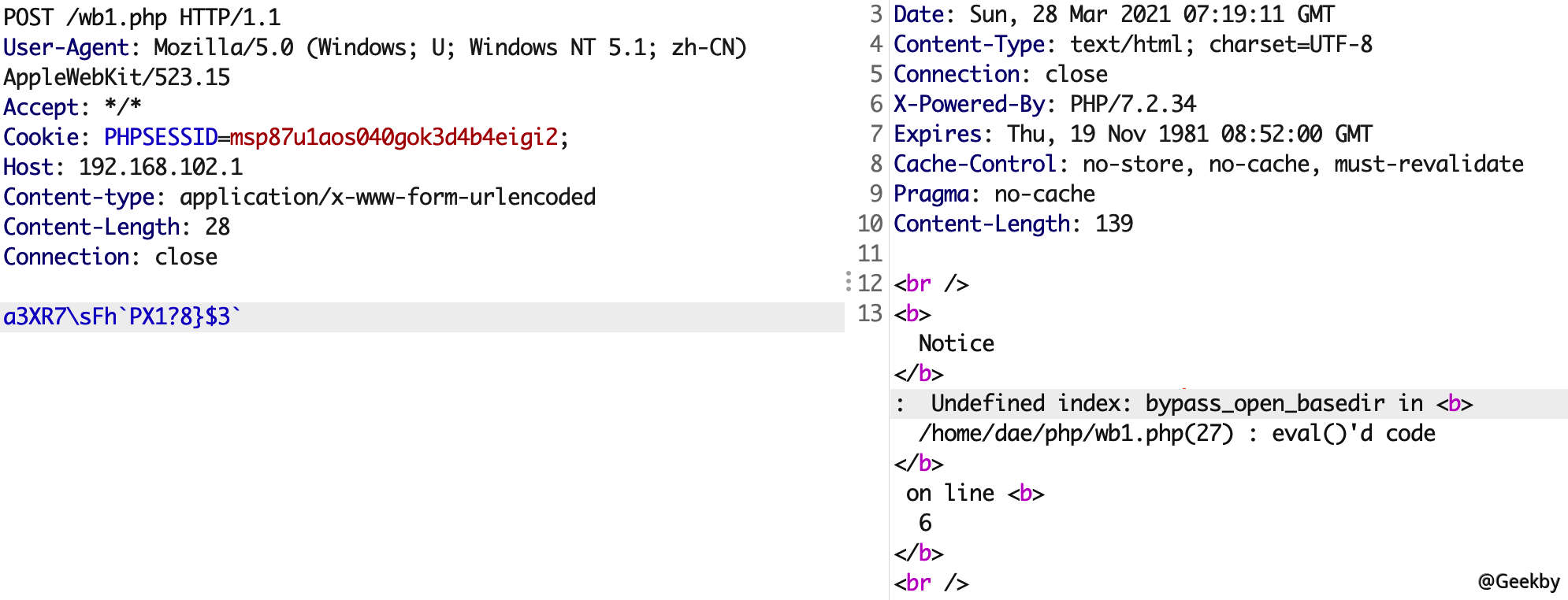Image resolution: width=1568 pixels, height=600 pixels.
Task: Click line number 13 in response gutter
Action: point(869,313)
